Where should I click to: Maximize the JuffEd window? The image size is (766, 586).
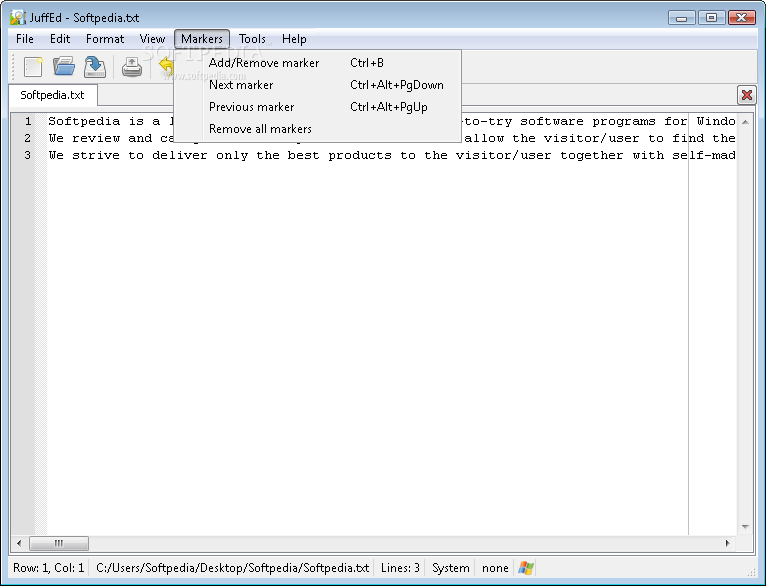click(x=711, y=18)
